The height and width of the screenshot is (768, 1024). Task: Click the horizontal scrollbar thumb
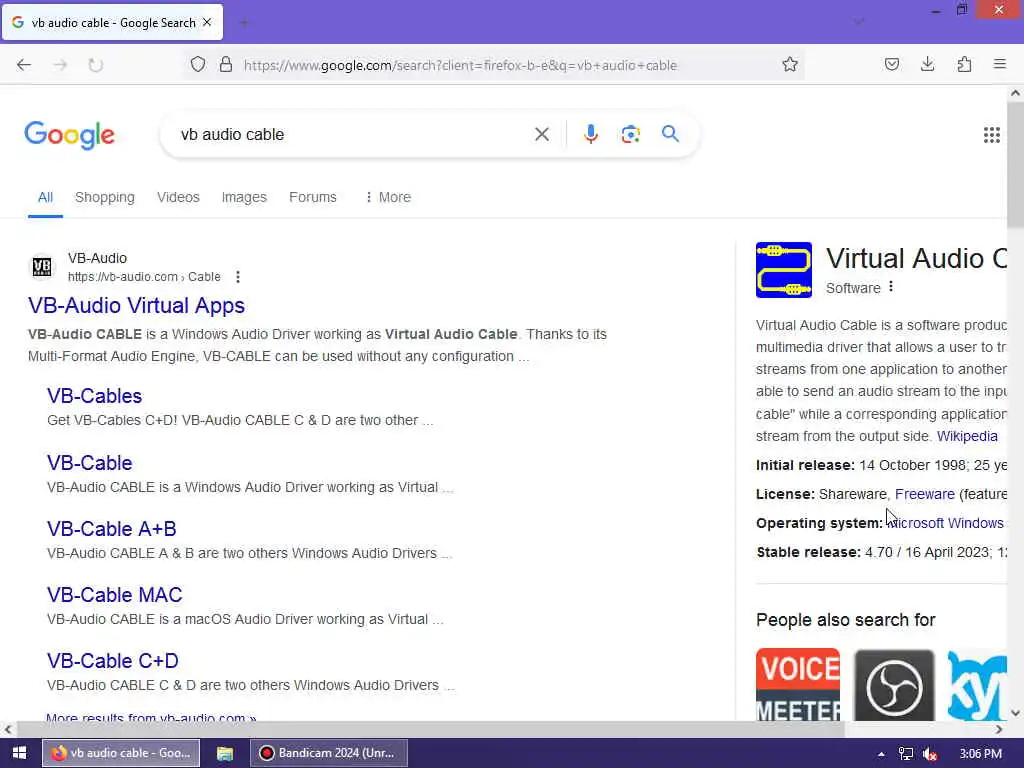coord(431,729)
